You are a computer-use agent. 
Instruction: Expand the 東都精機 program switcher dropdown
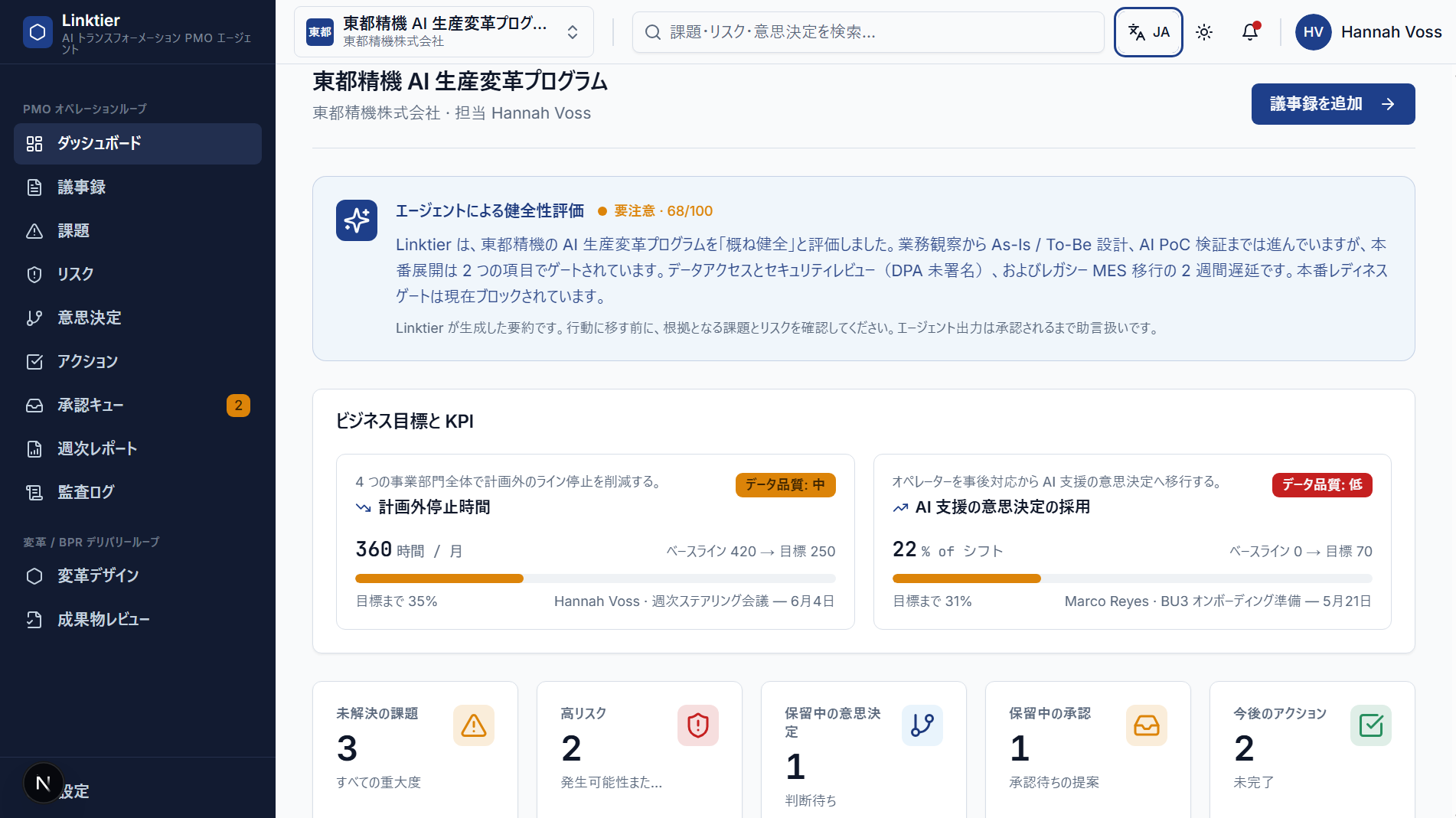(444, 32)
